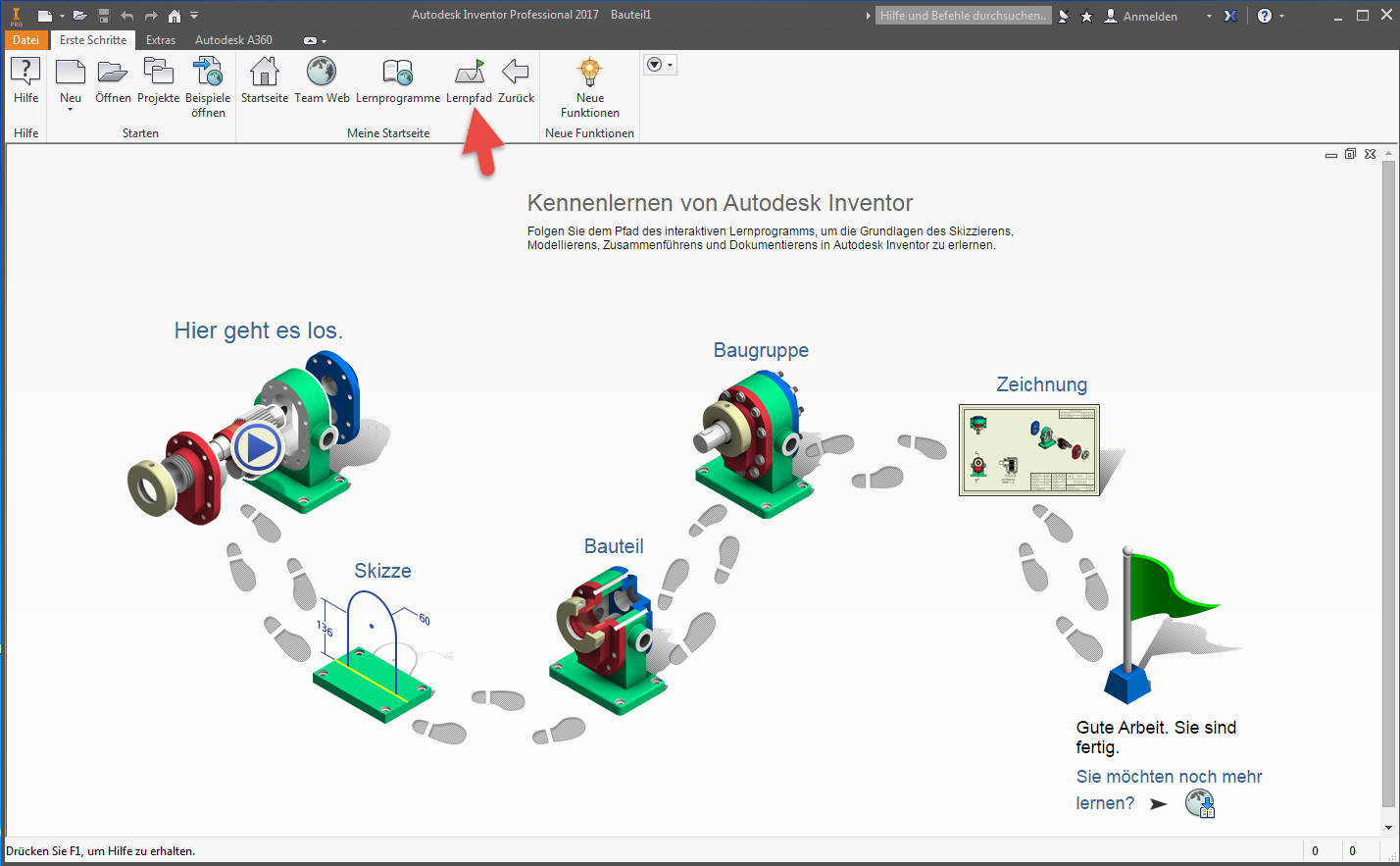Close the inner document window

(1371, 155)
